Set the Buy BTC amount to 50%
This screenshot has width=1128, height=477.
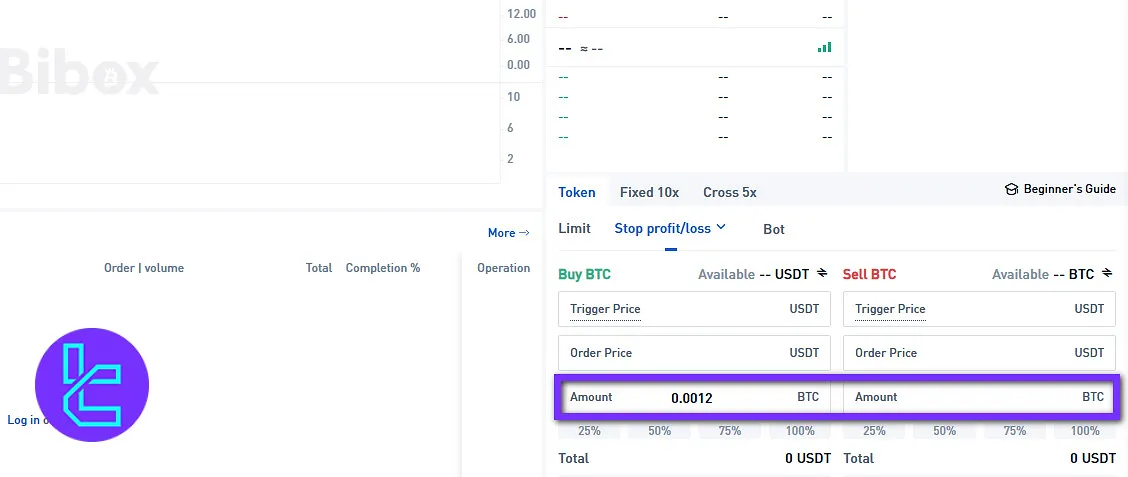[660, 431]
